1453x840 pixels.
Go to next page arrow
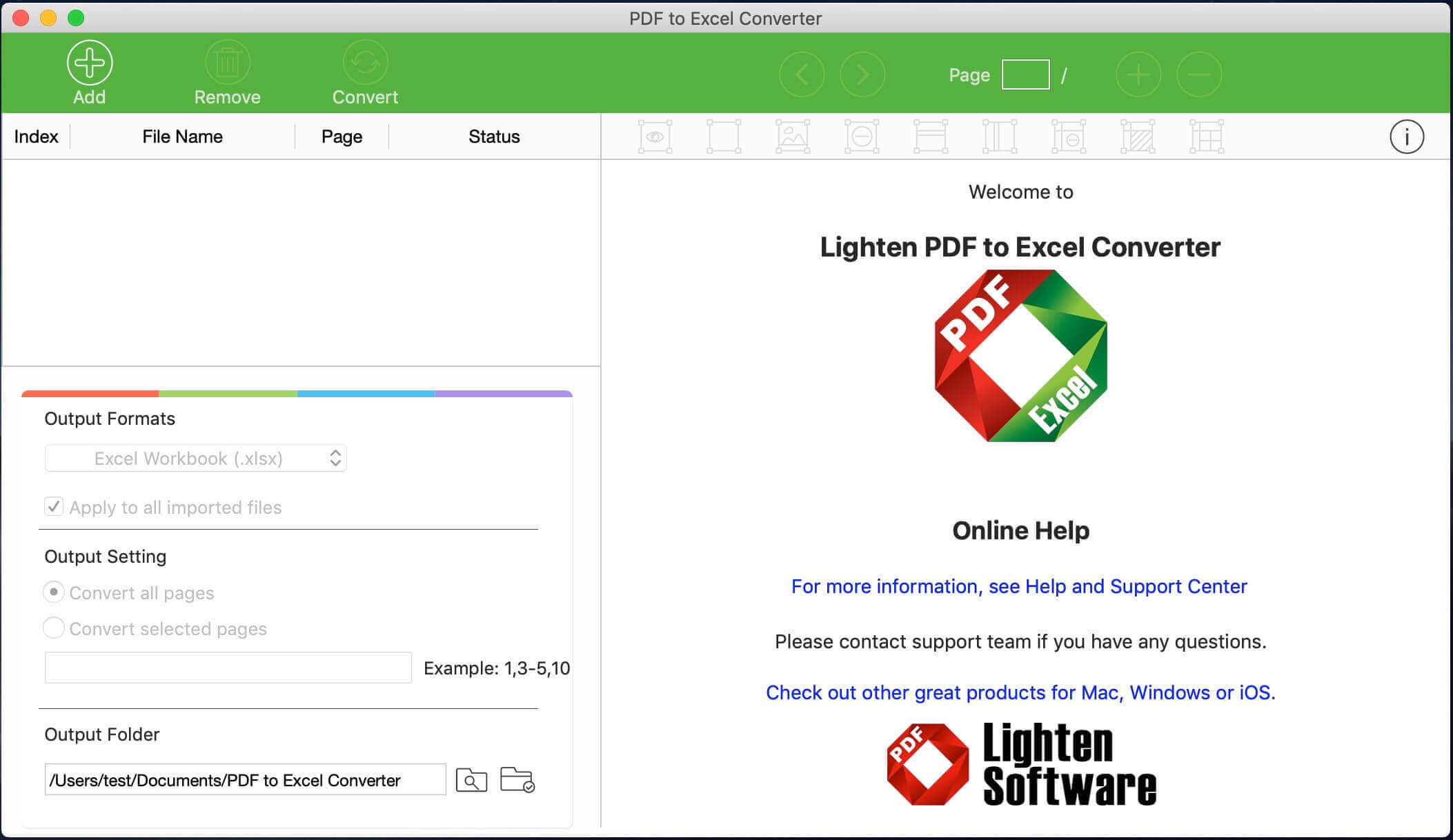coord(862,74)
